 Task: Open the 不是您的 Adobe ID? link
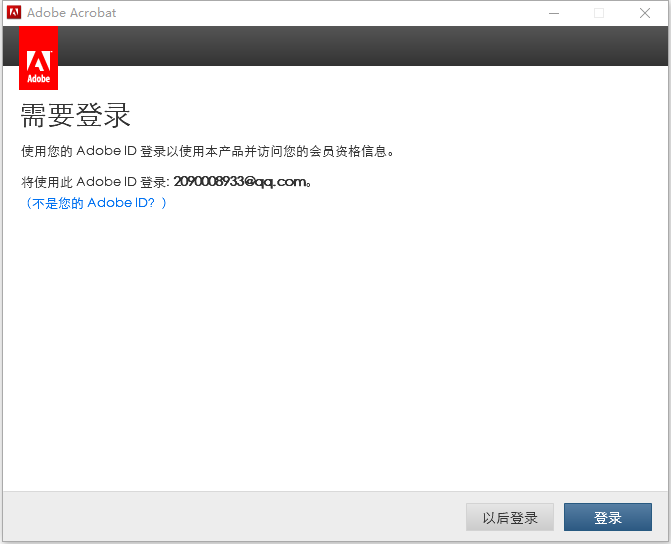[96, 203]
